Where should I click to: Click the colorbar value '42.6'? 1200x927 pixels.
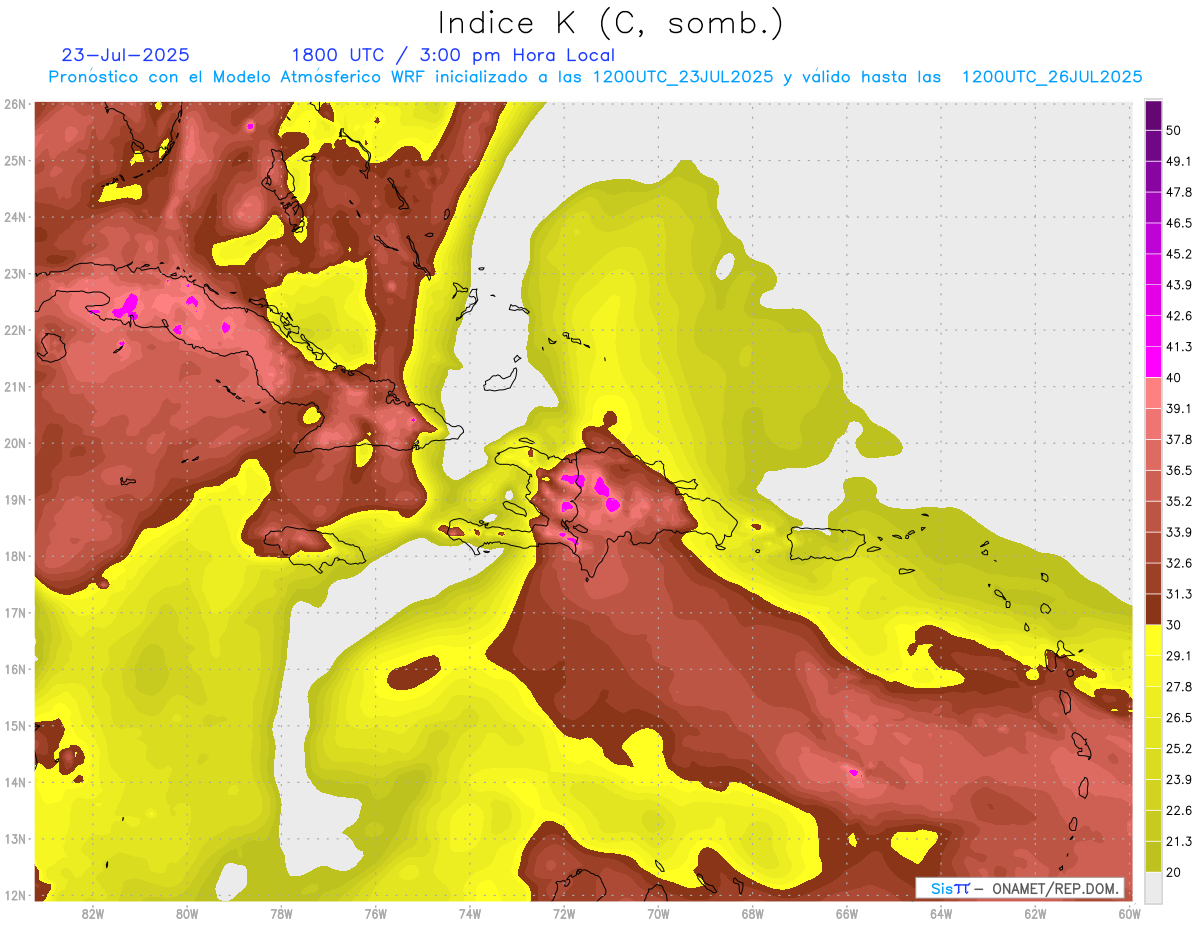point(1179,316)
